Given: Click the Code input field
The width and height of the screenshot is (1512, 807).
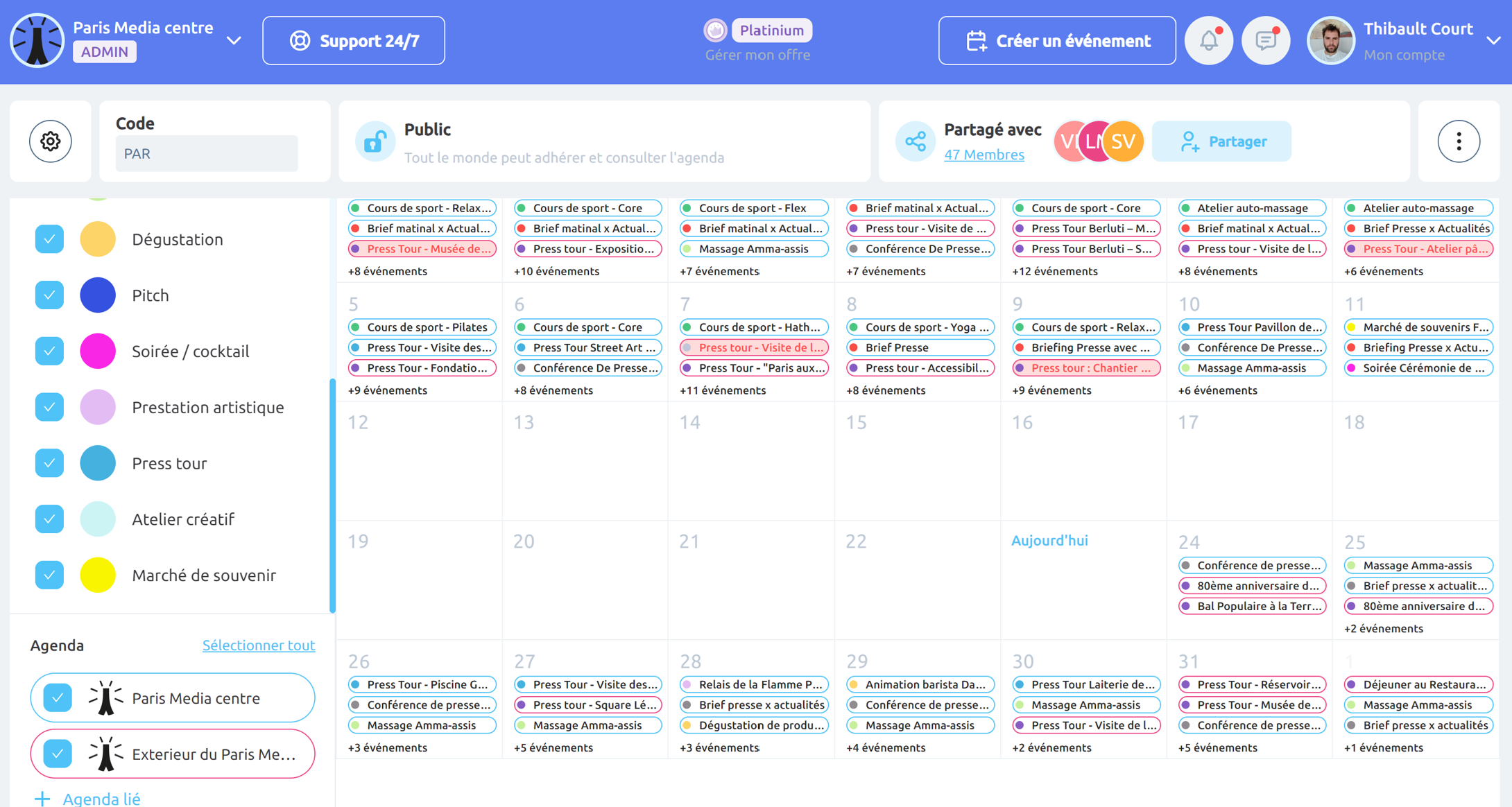Looking at the screenshot, I should 207,153.
